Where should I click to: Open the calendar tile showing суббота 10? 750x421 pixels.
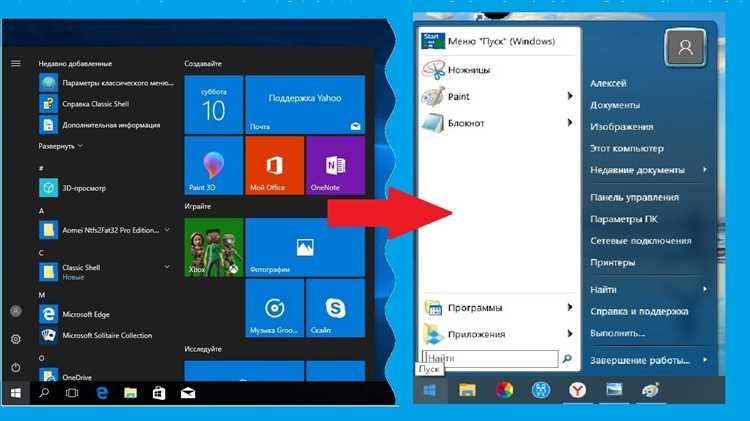click(213, 105)
